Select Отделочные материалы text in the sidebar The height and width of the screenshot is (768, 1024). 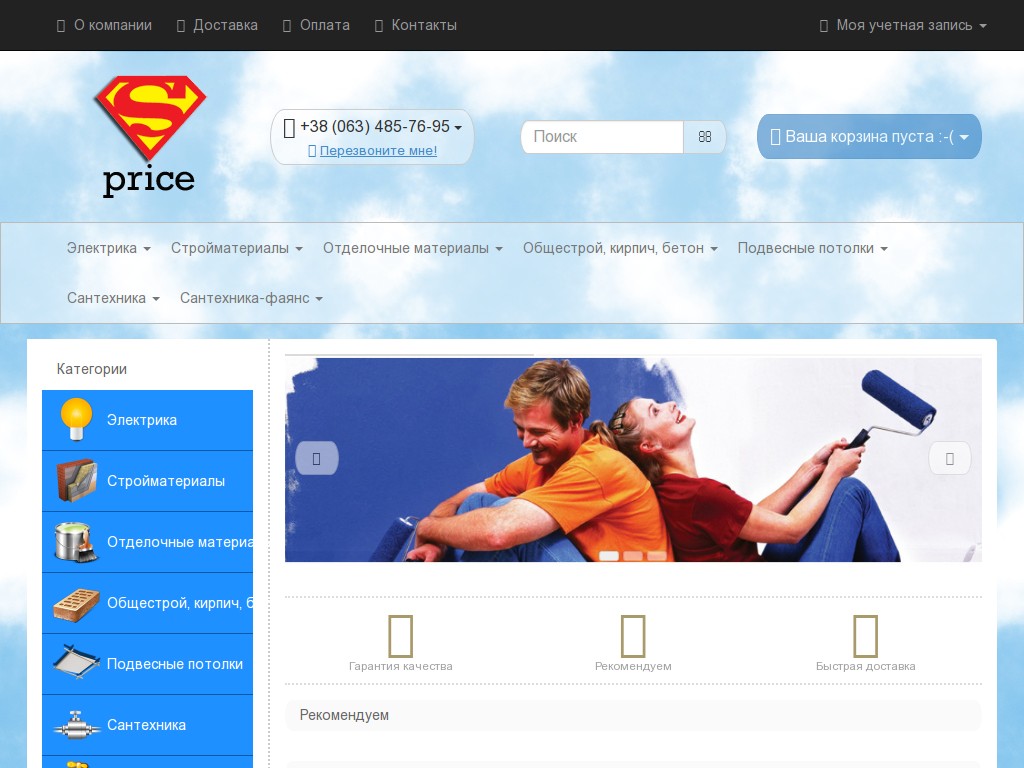pyautogui.click(x=180, y=542)
